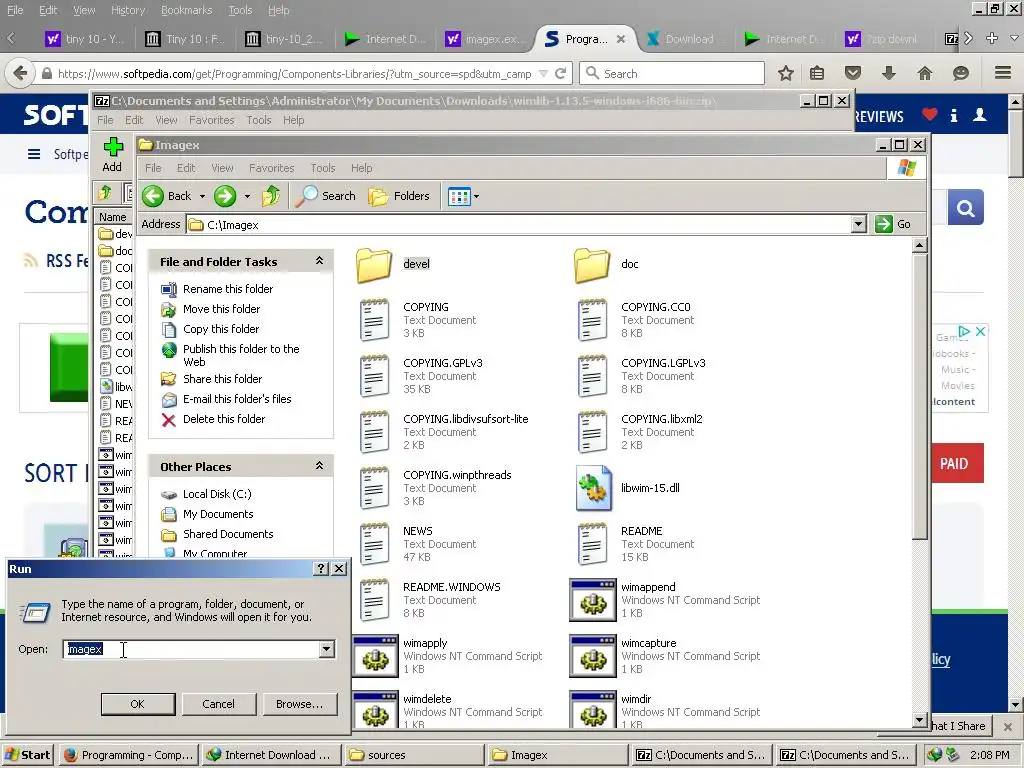Viewport: 1024px width, 768px height.
Task: Select the wimcapture command script icon
Action: pyautogui.click(x=593, y=656)
